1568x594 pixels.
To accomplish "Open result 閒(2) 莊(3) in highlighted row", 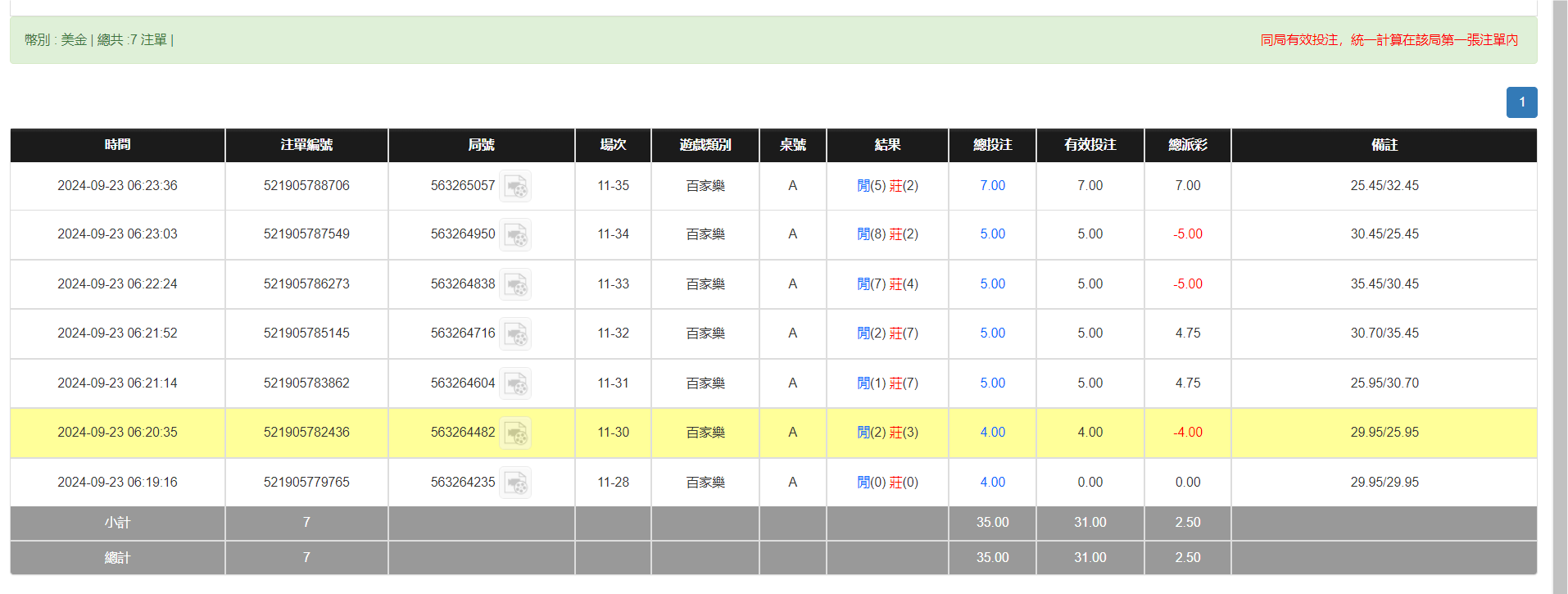I will (887, 433).
